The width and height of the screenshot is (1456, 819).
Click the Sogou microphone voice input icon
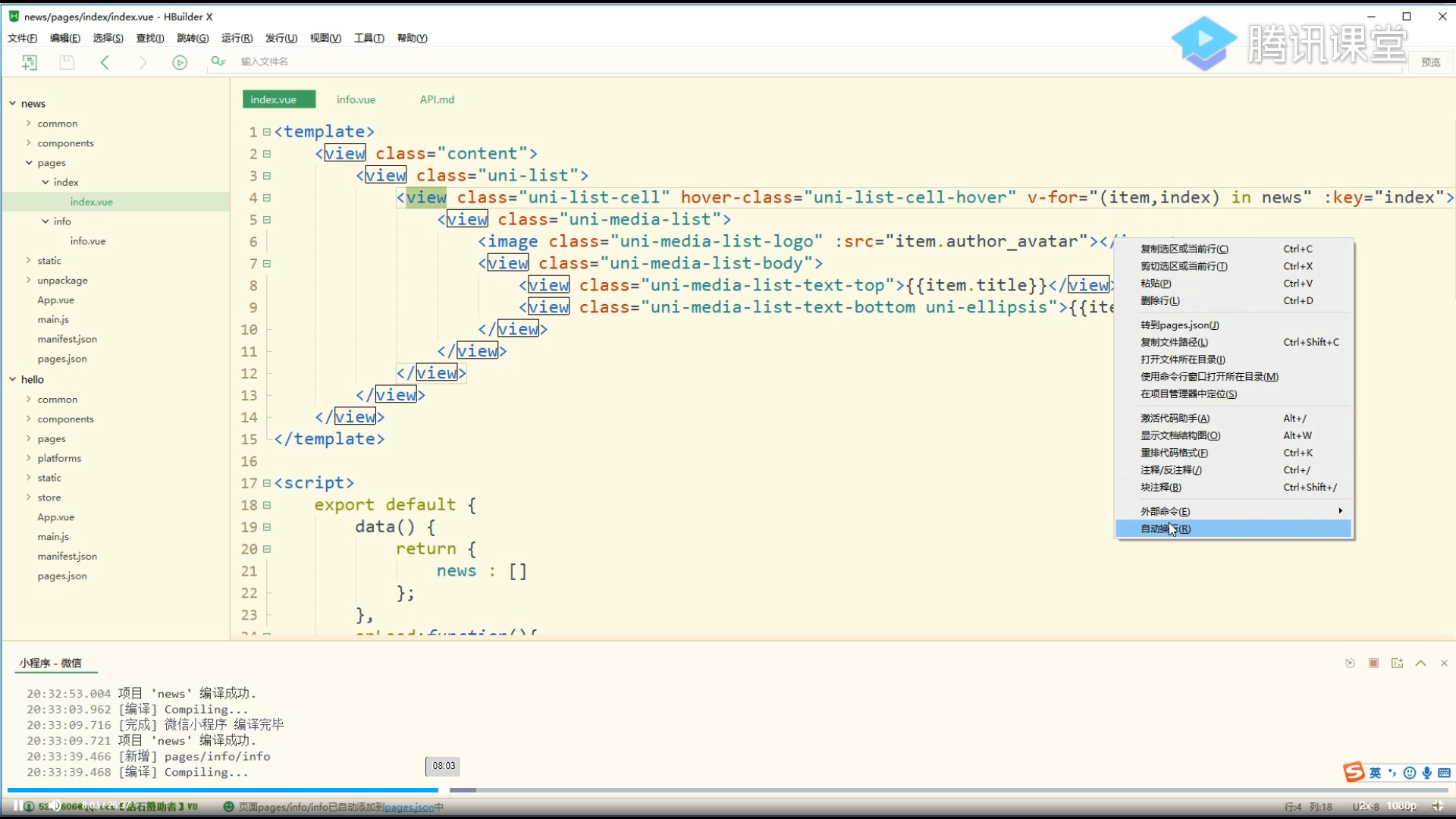(x=1427, y=773)
